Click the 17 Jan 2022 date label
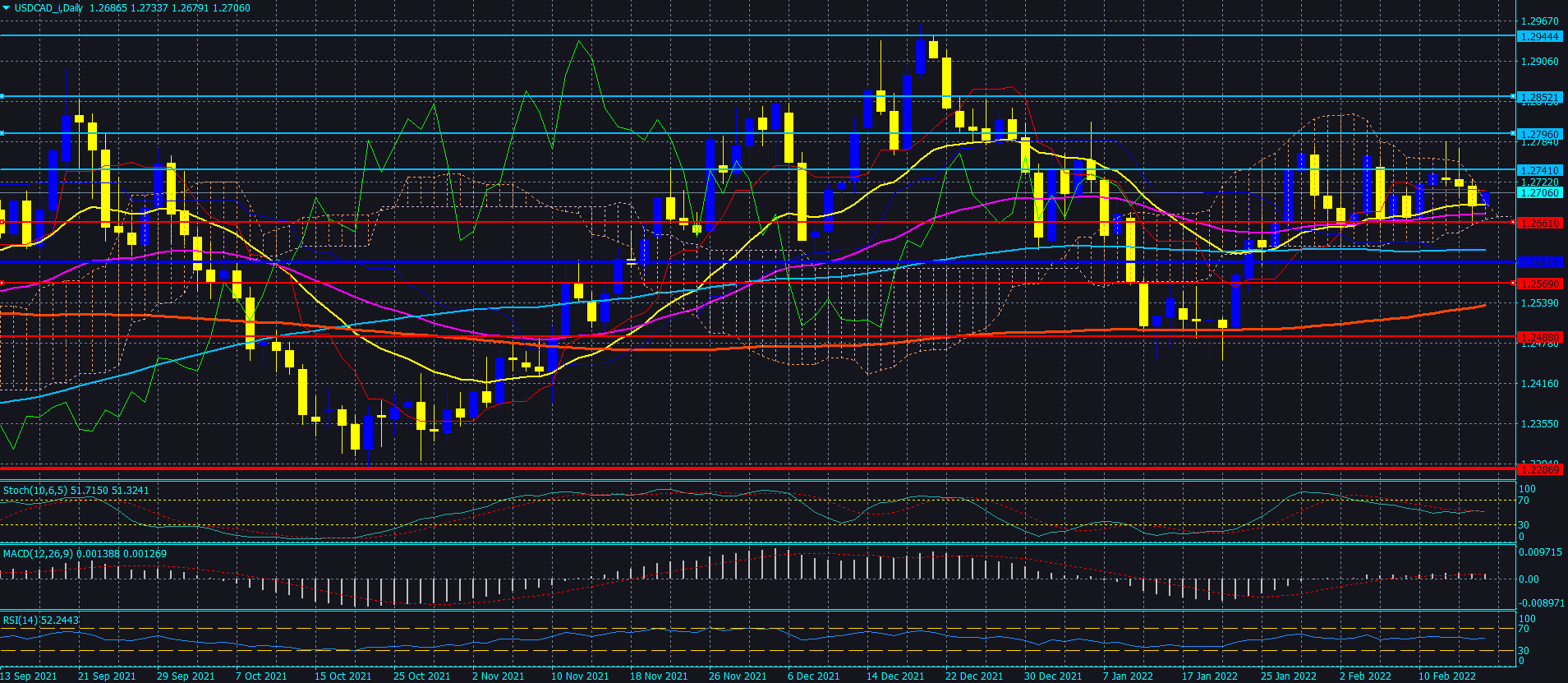1568x683 pixels. (1210, 676)
